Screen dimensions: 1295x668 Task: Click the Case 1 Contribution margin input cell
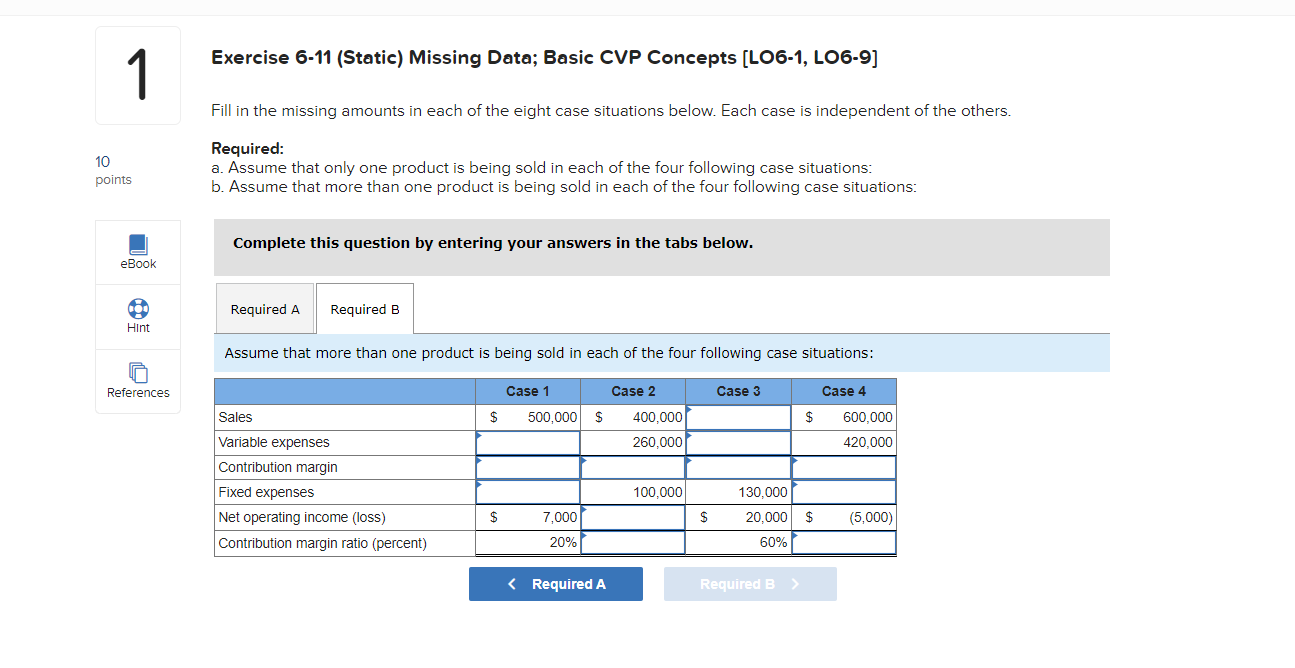pos(528,467)
